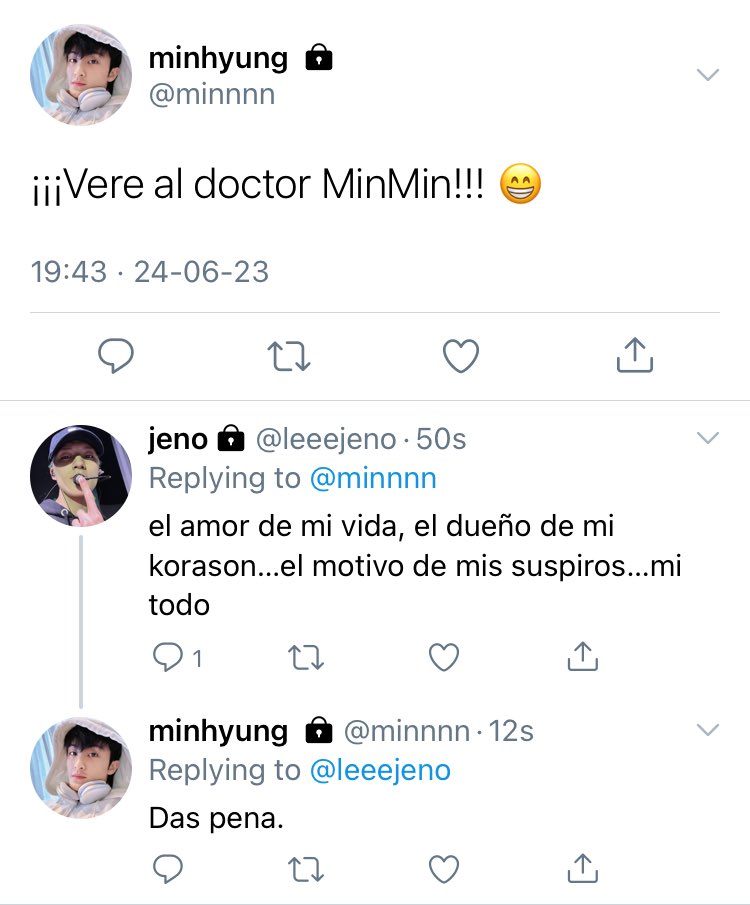Image resolution: width=750 pixels, height=905 pixels.
Task: Share minhyung's main tweet
Action: [635, 355]
